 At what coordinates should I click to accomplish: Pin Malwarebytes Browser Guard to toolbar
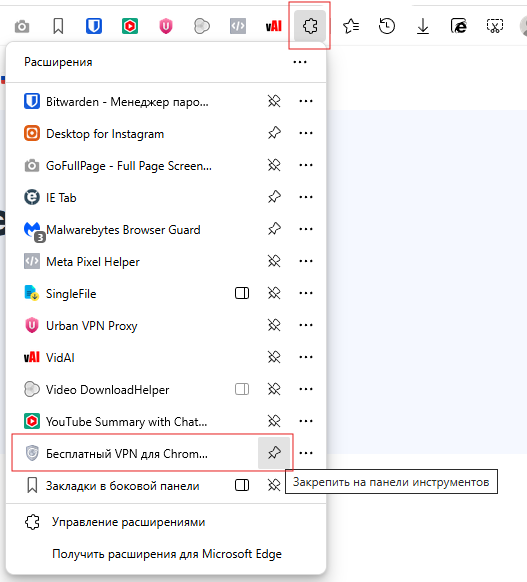pyautogui.click(x=274, y=229)
